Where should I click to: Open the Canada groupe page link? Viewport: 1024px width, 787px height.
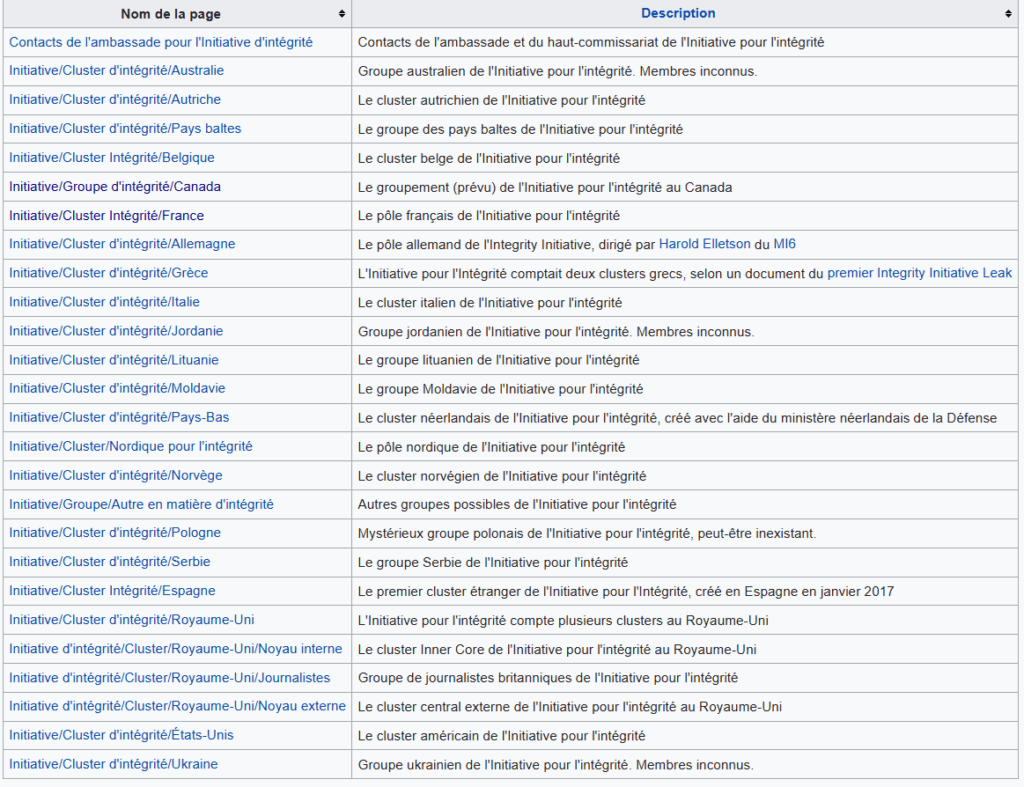pos(115,187)
